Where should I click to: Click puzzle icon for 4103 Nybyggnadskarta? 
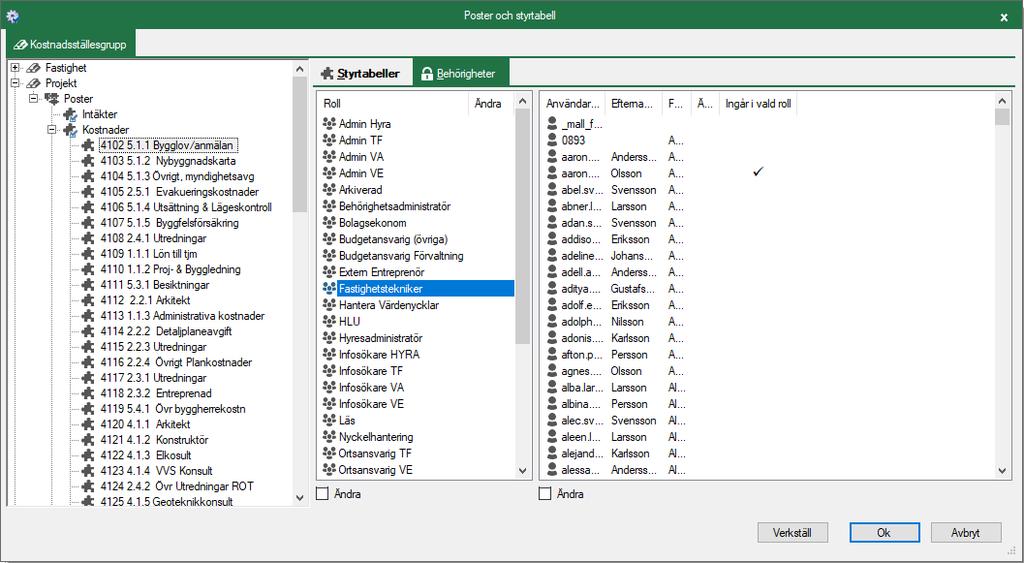click(88, 161)
